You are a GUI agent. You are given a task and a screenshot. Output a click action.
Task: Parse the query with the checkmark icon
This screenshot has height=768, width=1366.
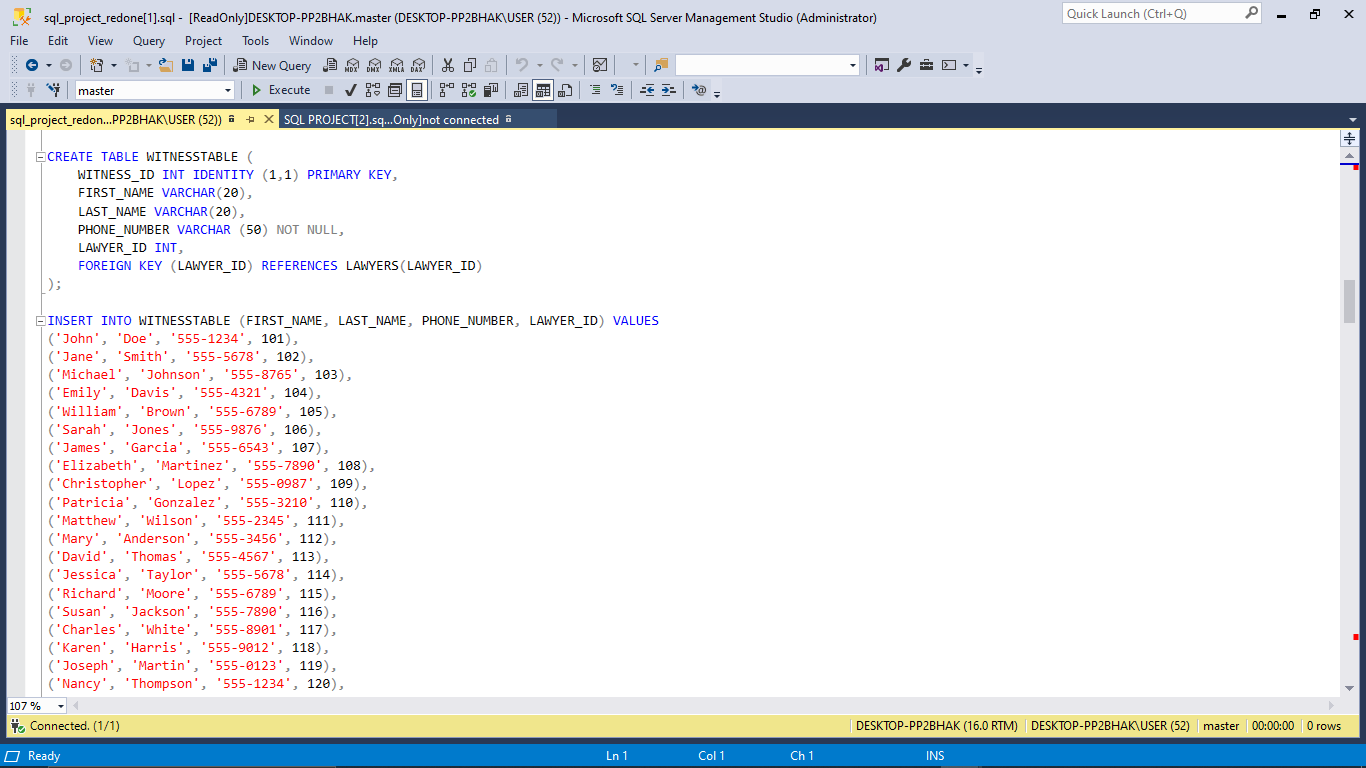[350, 90]
